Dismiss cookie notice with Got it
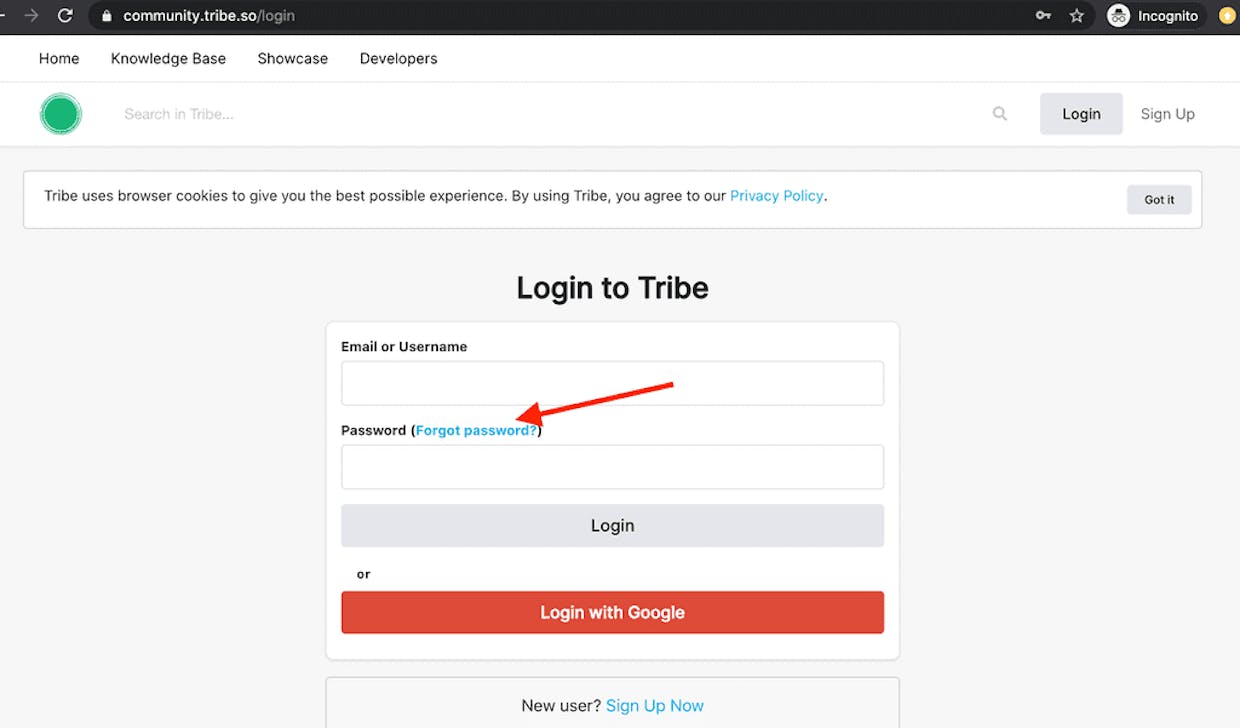The width and height of the screenshot is (1240, 728). [1159, 200]
